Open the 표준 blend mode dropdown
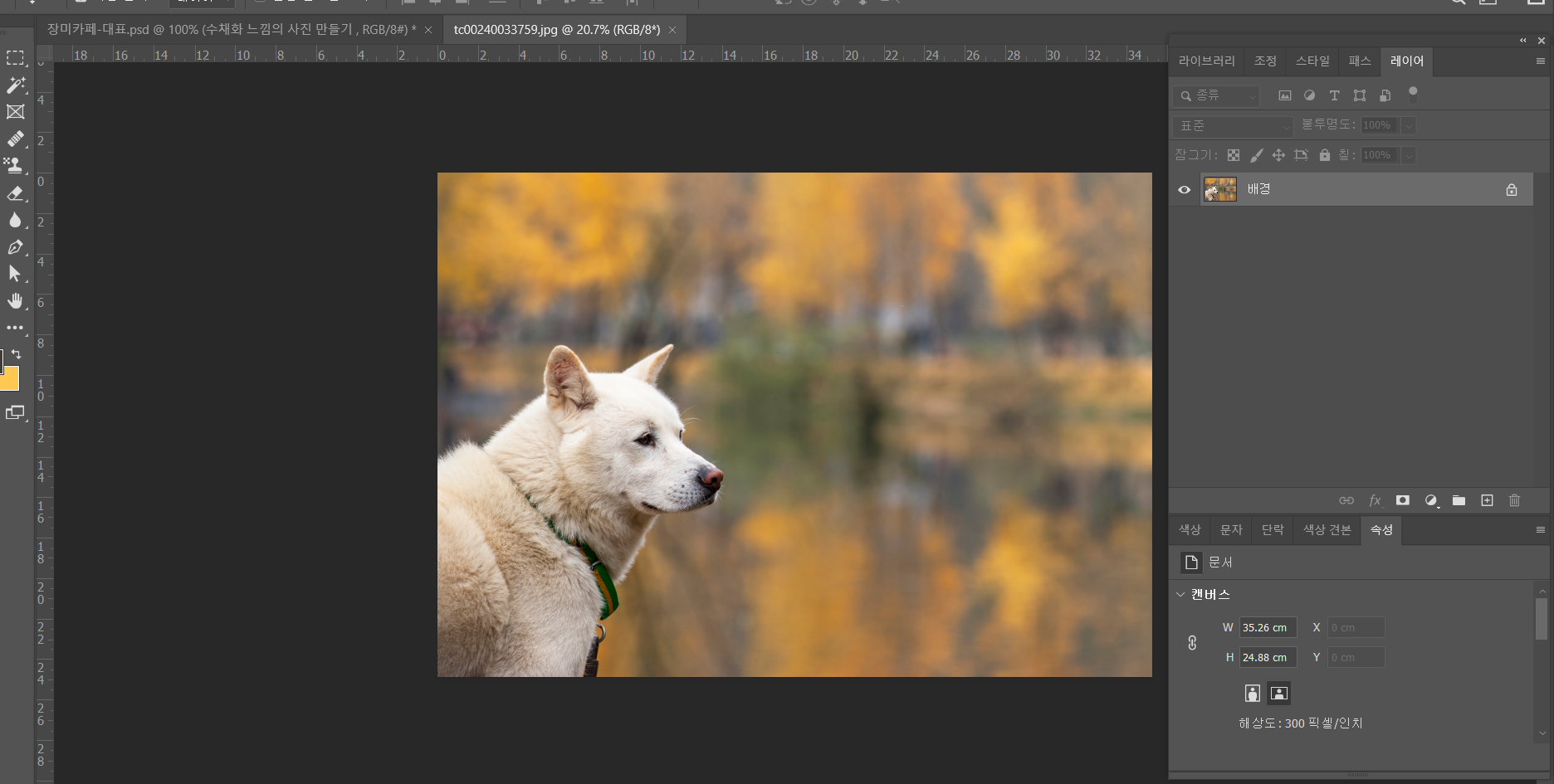 pos(1233,126)
